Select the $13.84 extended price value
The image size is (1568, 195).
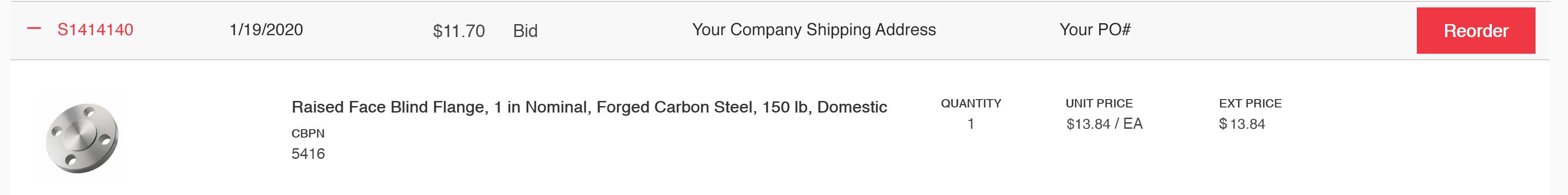coord(1242,125)
